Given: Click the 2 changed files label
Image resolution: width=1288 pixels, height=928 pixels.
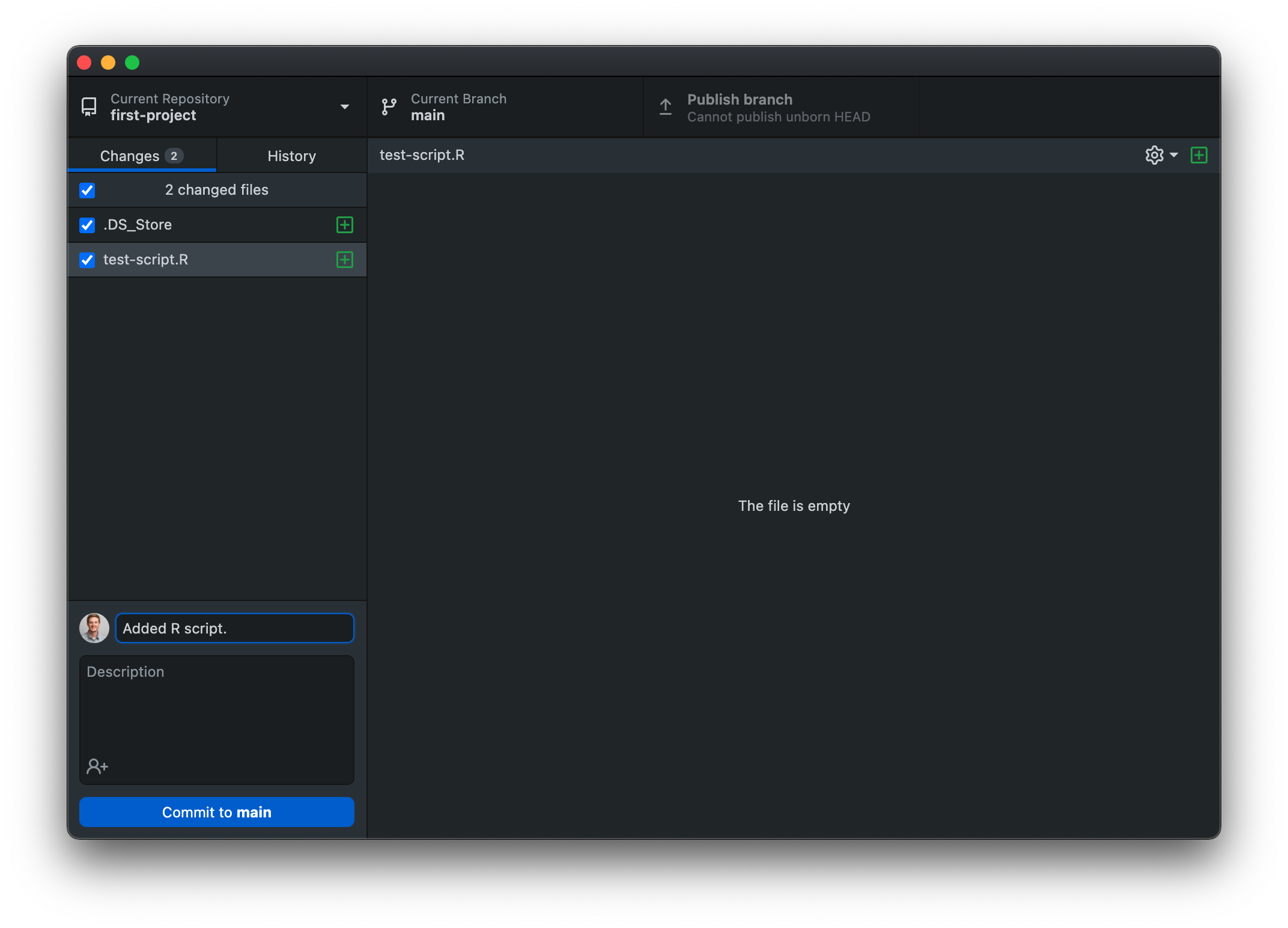Looking at the screenshot, I should coord(217,190).
